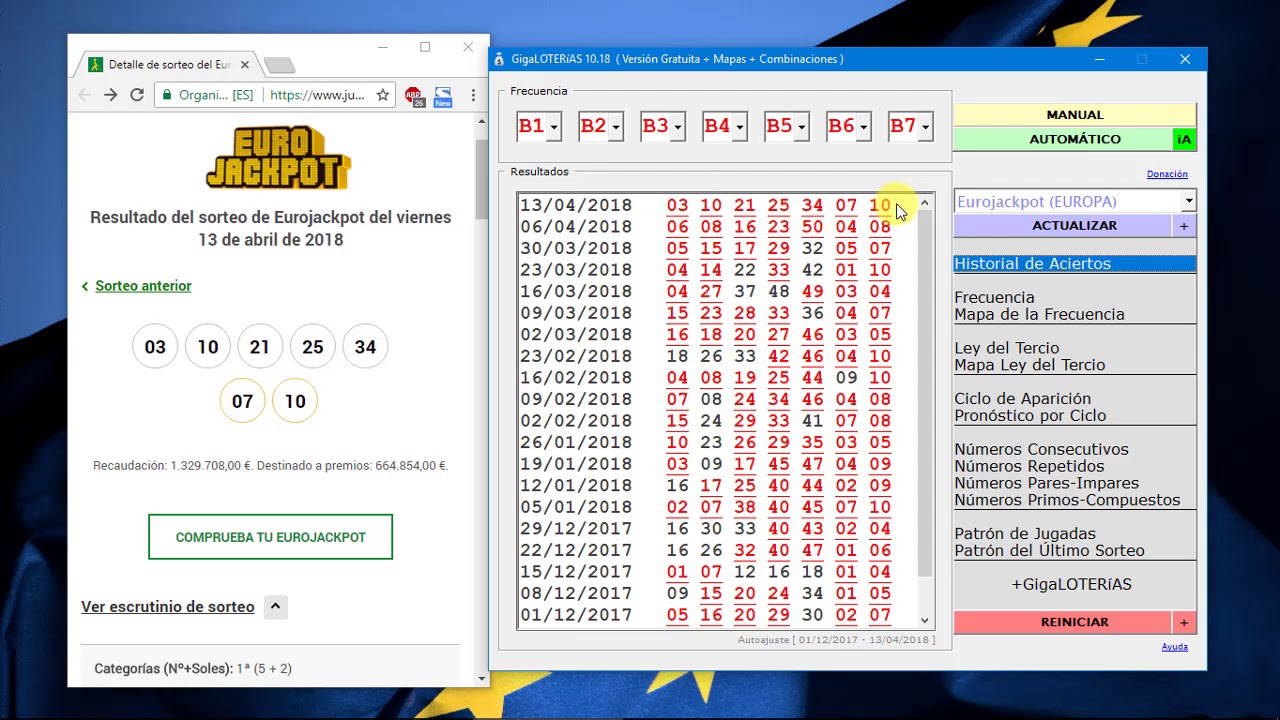Open Pronóstico por Ciclo
This screenshot has width=1280, height=720.
1030,415
